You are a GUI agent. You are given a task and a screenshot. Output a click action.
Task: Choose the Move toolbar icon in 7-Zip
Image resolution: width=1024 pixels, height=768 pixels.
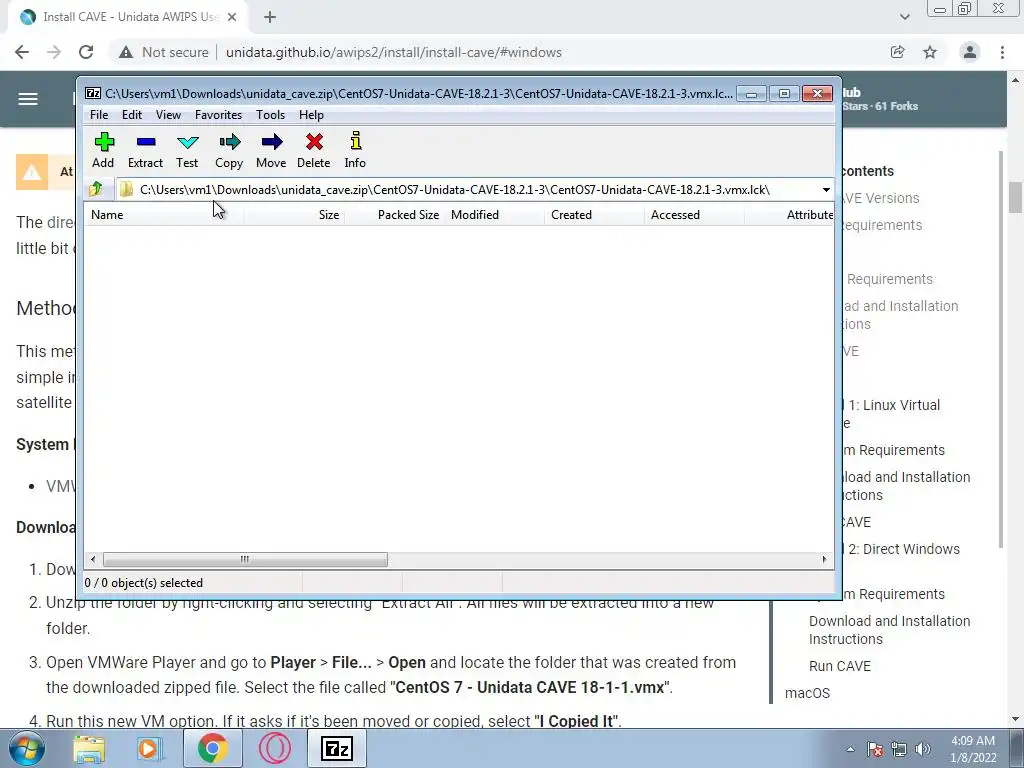pos(271,150)
